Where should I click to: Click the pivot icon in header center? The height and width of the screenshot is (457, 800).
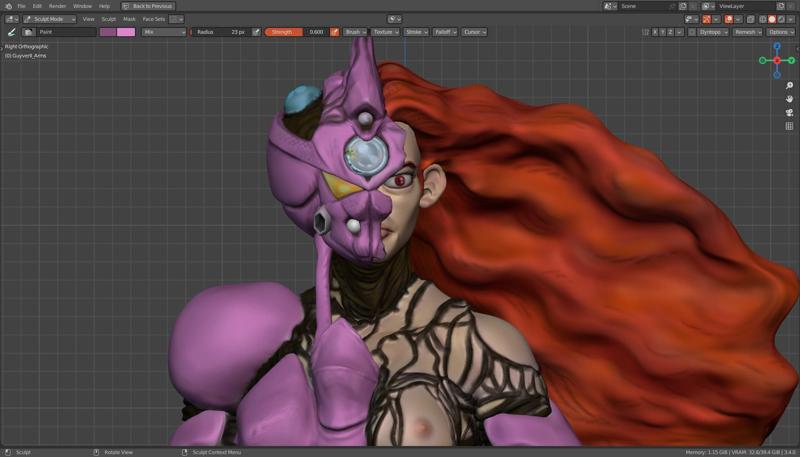point(394,19)
